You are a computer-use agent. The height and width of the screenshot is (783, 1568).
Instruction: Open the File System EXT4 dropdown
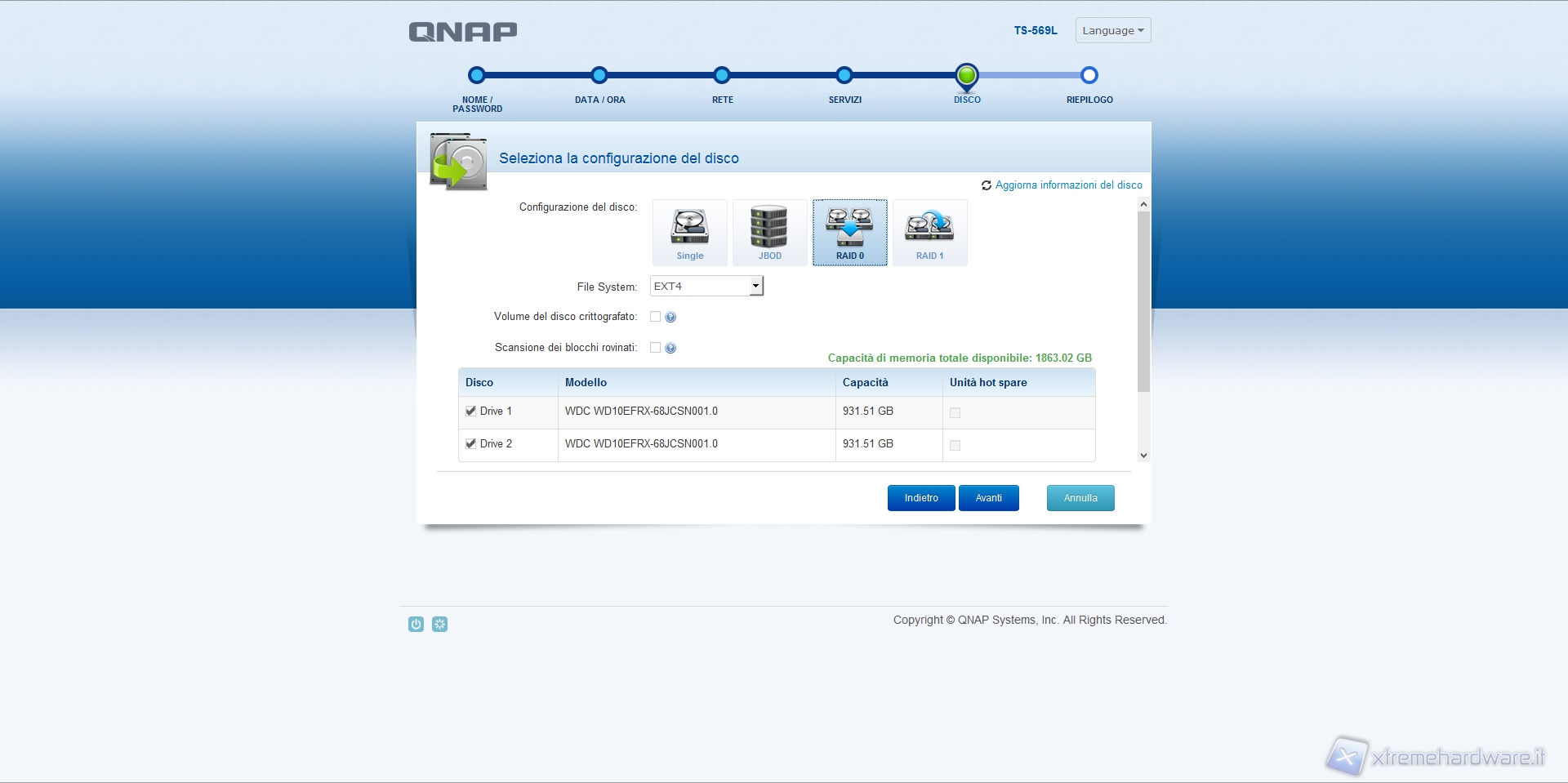[706, 287]
